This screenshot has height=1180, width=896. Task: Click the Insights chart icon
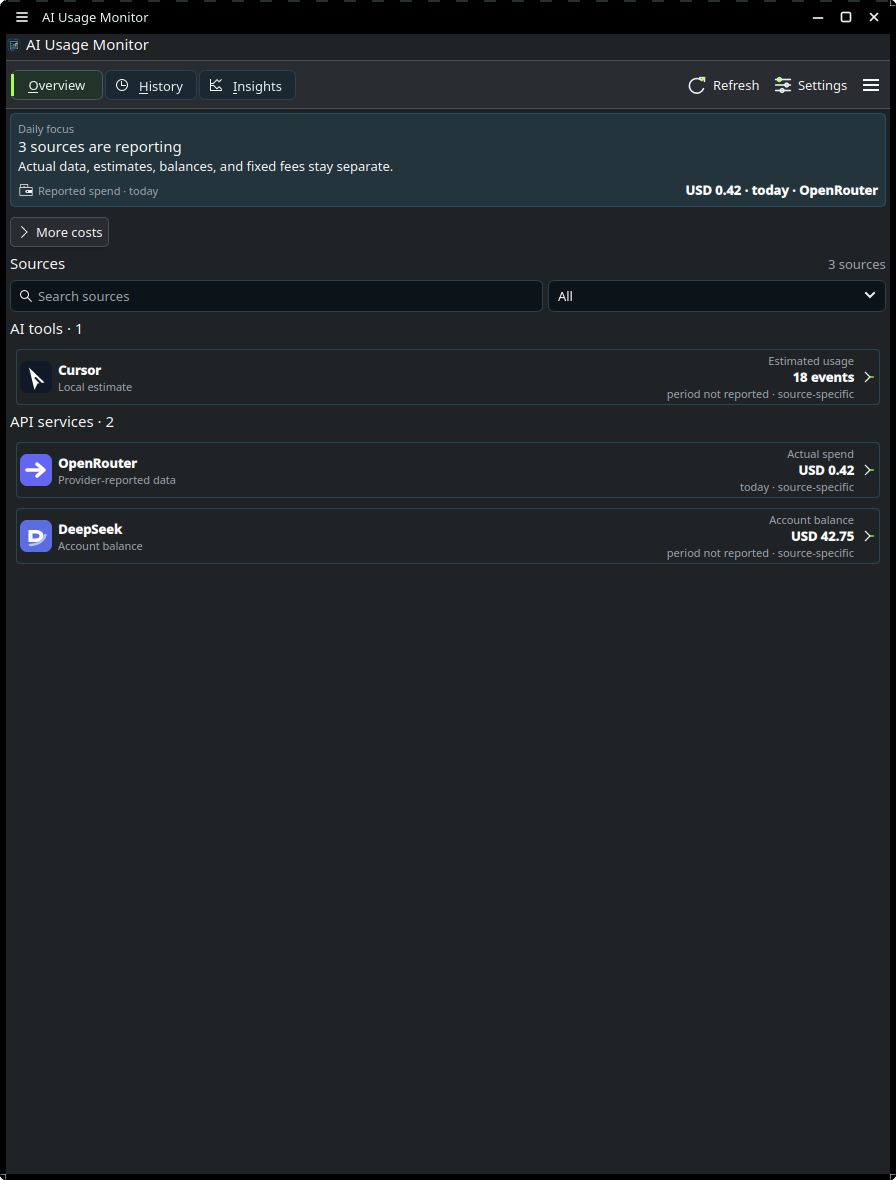(216, 85)
